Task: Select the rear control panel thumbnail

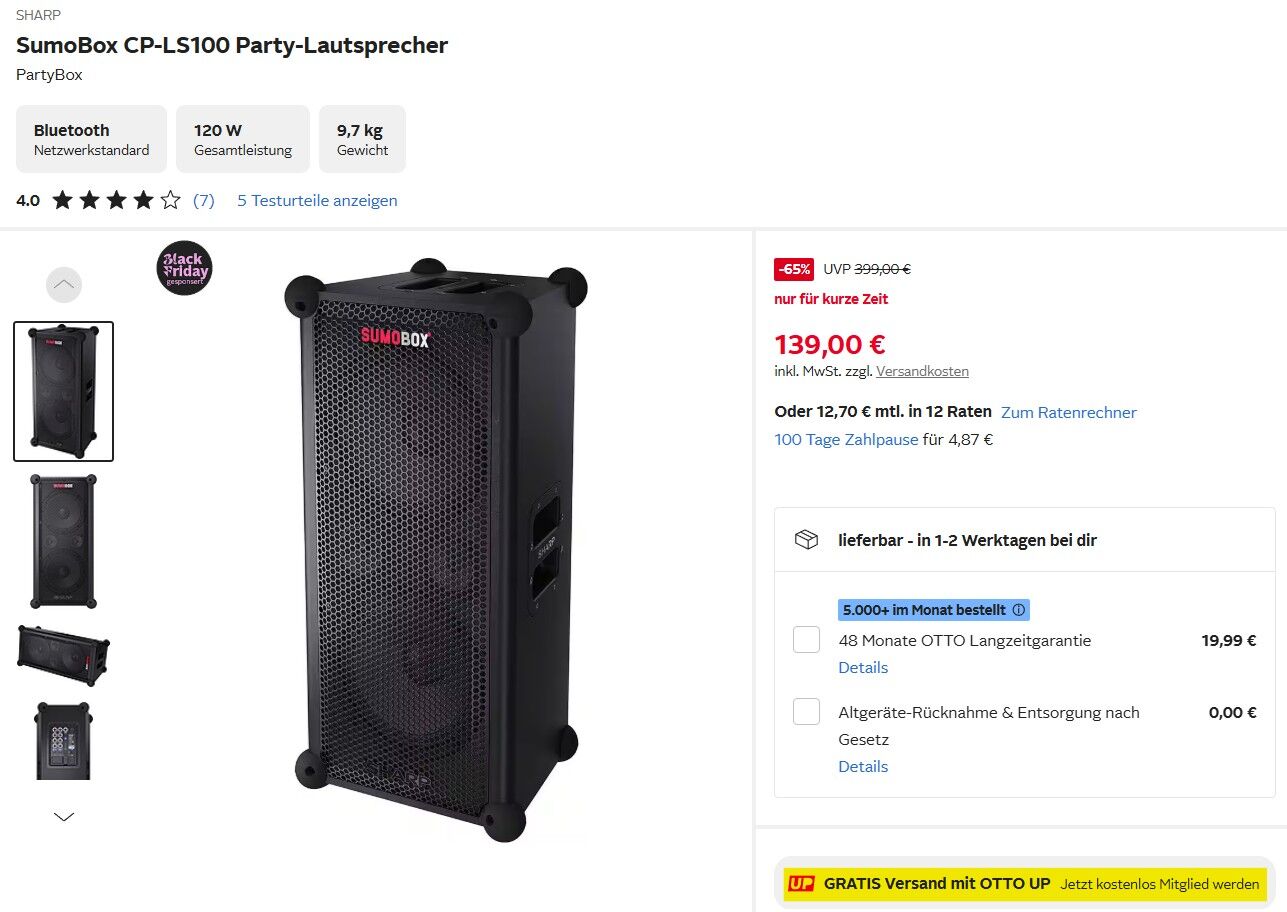Action: pyautogui.click(x=63, y=740)
